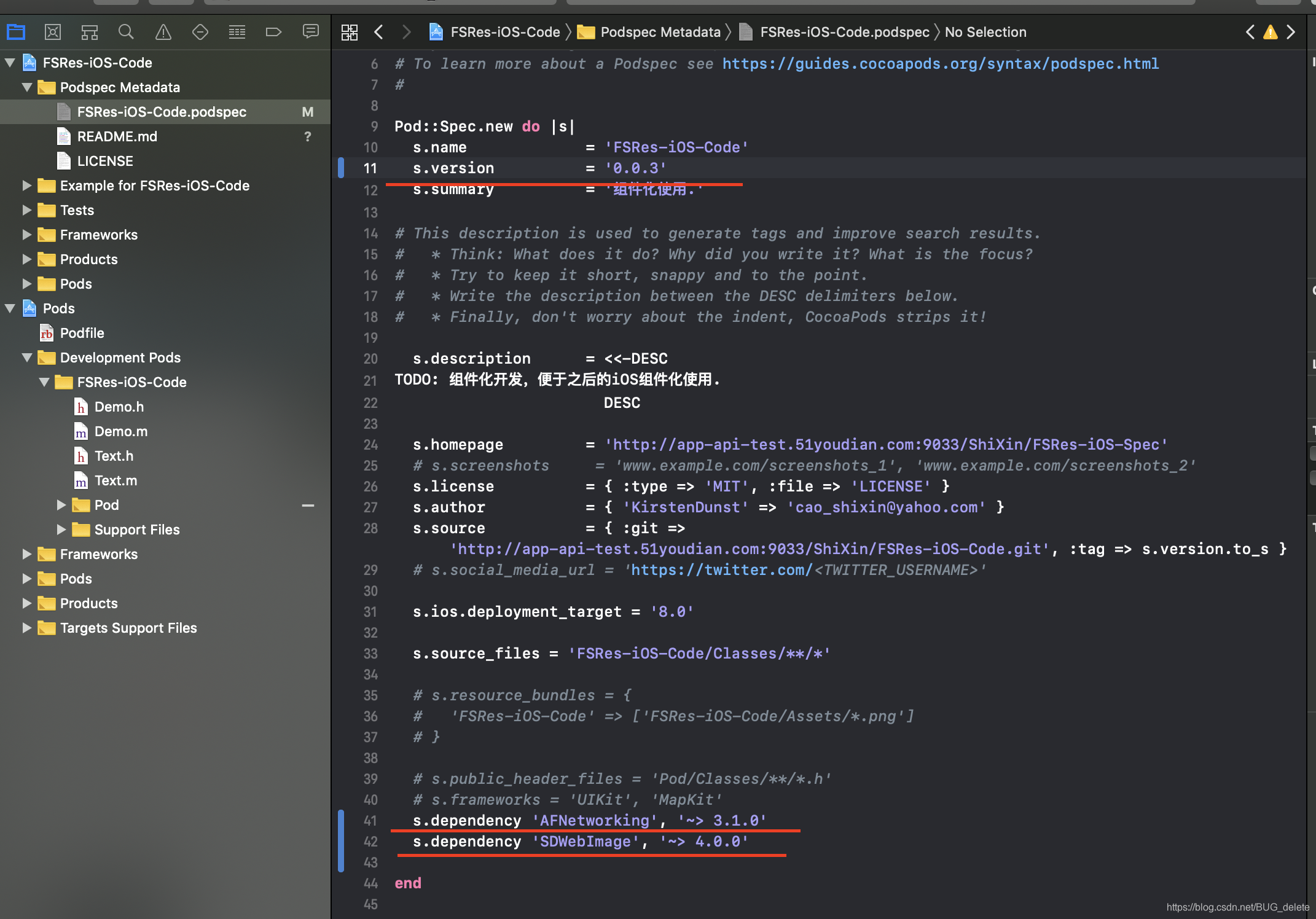
Task: Click the s.homepage URL string
Action: (x=886, y=445)
